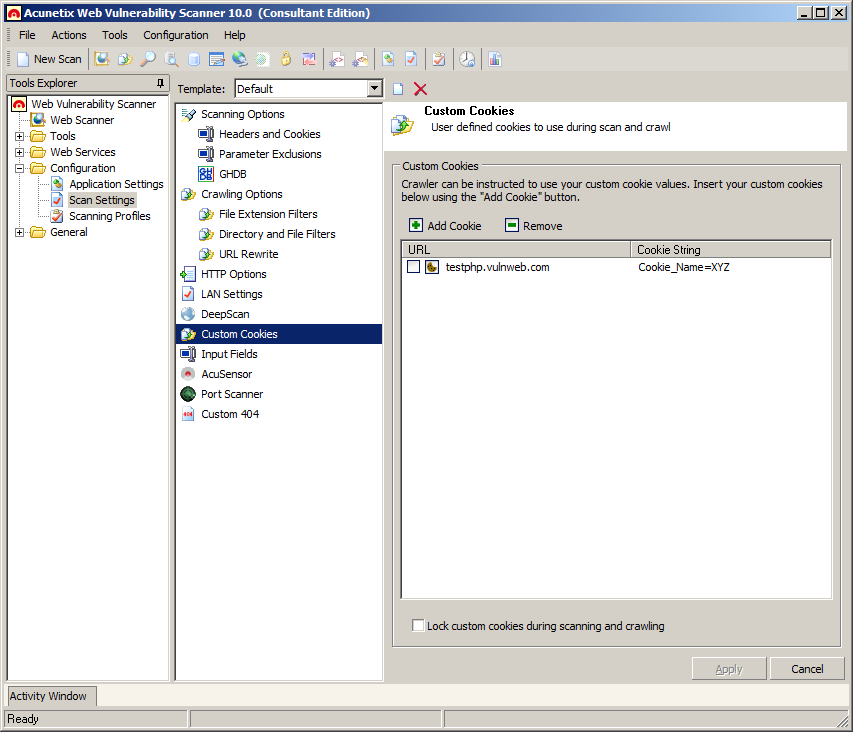Screen dimensions: 853x732
Task: Click the magnifying glass toolbar icon
Action: (x=148, y=59)
